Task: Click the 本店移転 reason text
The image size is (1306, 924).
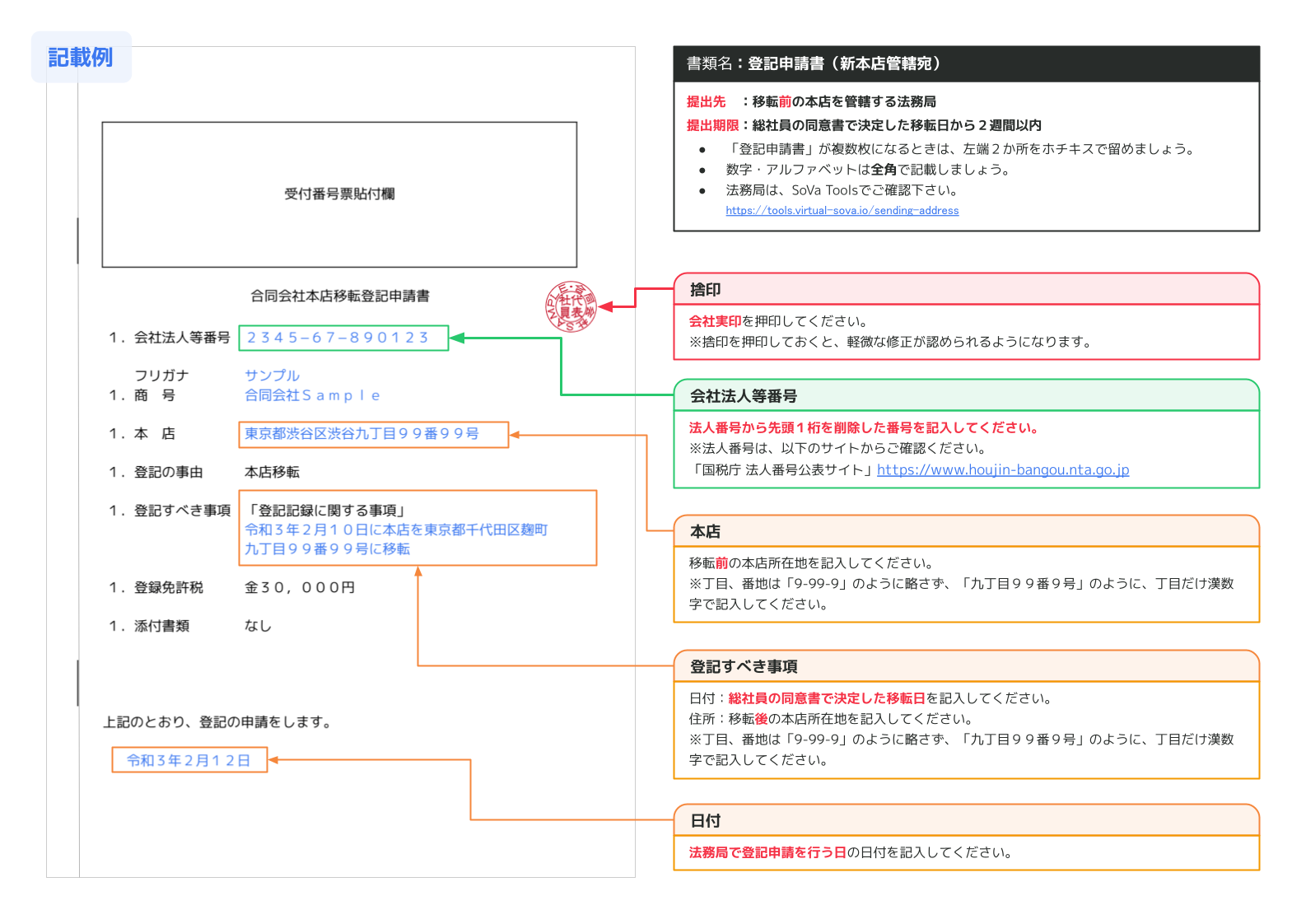Action: coord(272,472)
